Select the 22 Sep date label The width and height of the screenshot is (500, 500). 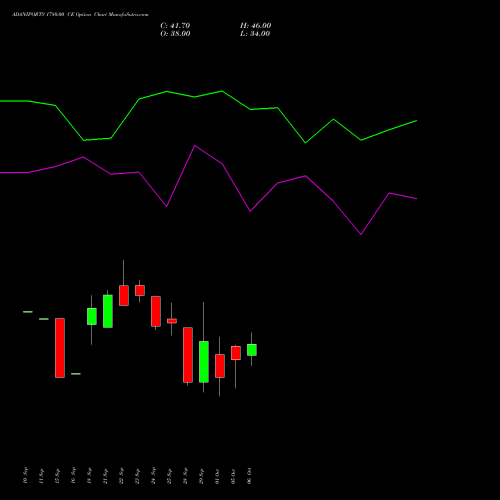coord(121,476)
